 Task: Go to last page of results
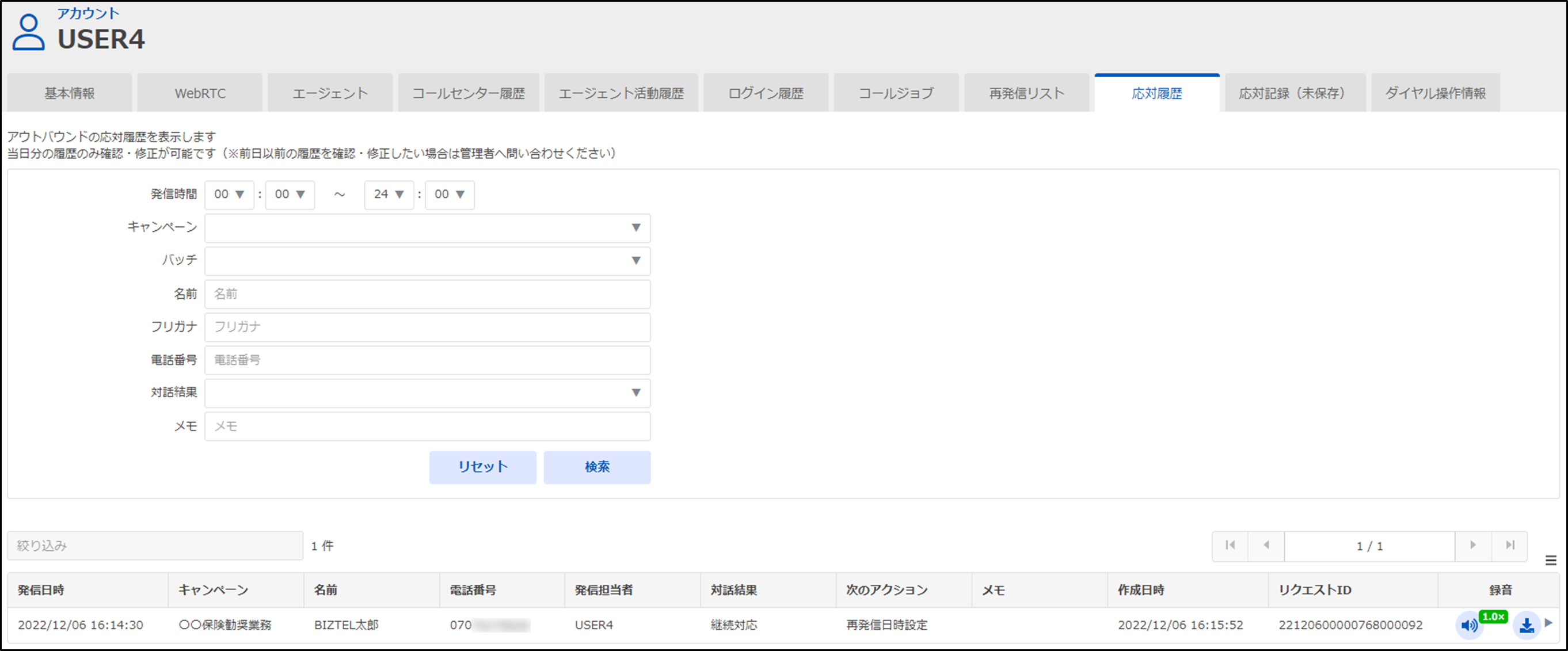coord(1509,546)
